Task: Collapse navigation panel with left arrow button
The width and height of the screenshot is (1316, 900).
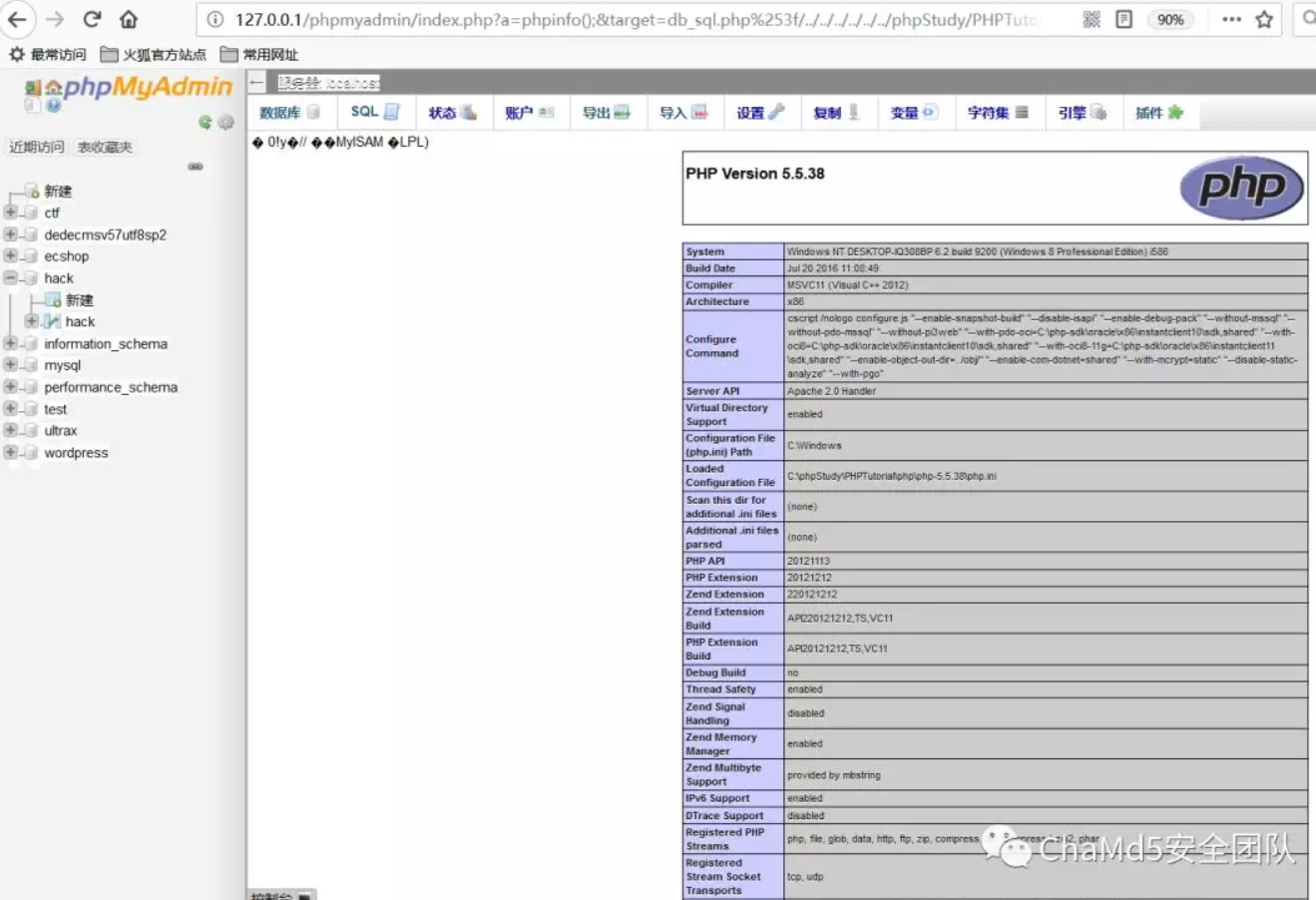Action: (x=256, y=83)
